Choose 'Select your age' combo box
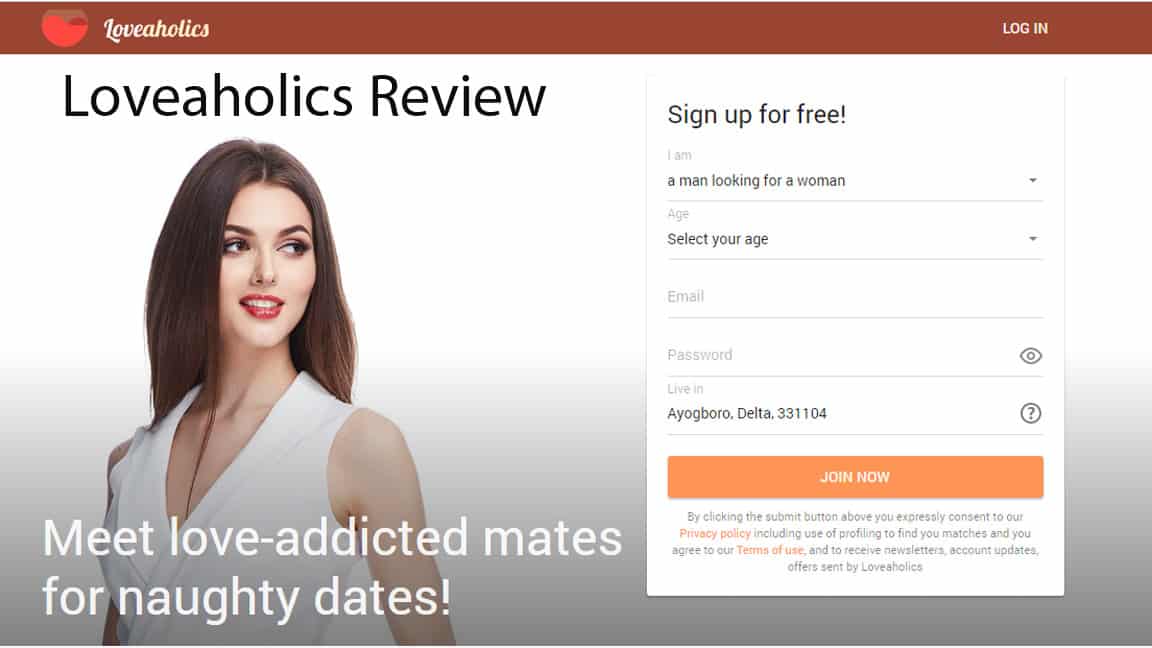 click(x=855, y=240)
